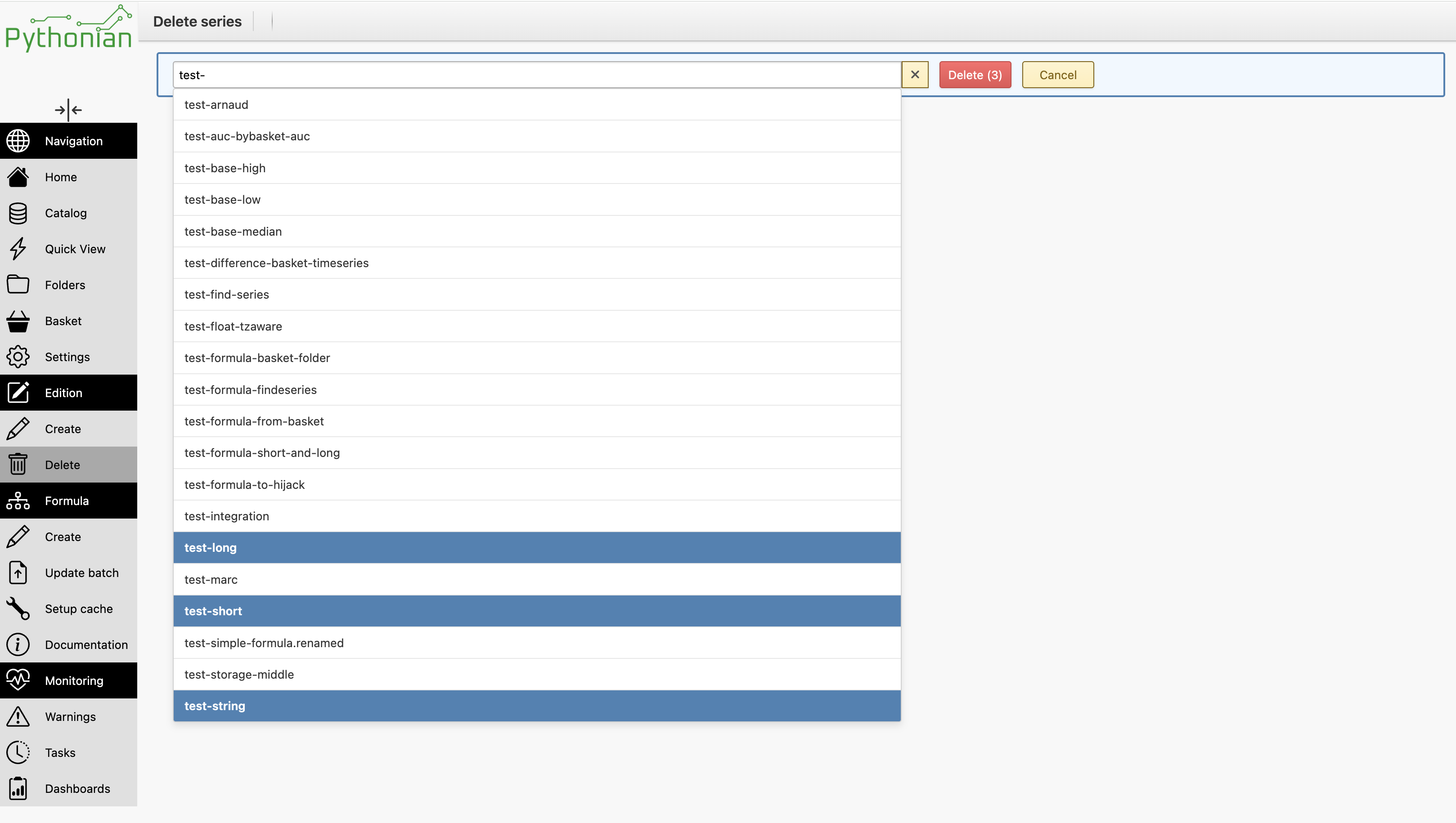Open the Tasks menu item

(68, 752)
